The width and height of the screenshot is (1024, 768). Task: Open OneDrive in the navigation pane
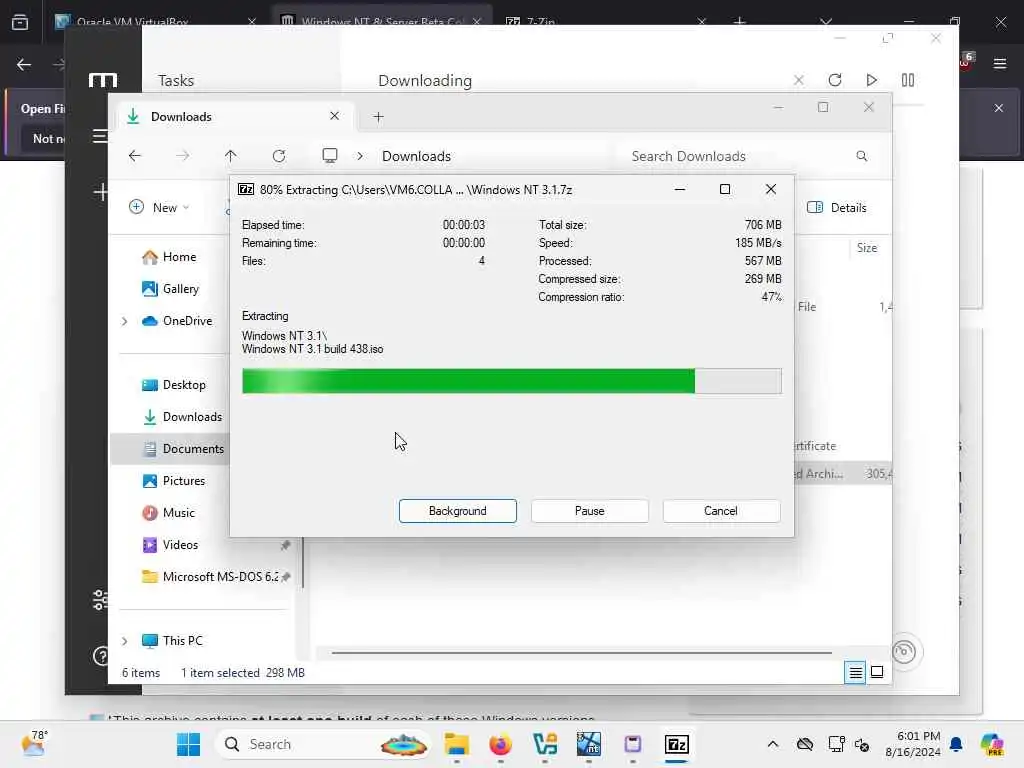click(x=177, y=321)
